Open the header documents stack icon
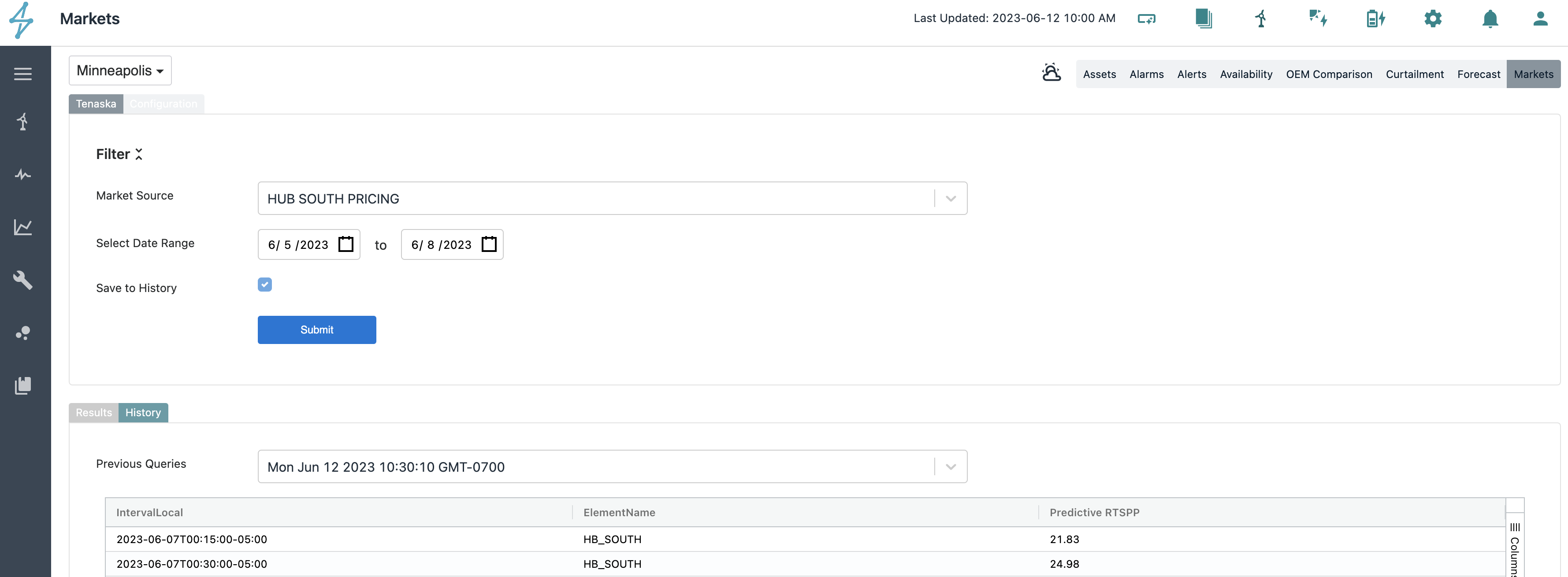1568x577 pixels. click(1204, 18)
